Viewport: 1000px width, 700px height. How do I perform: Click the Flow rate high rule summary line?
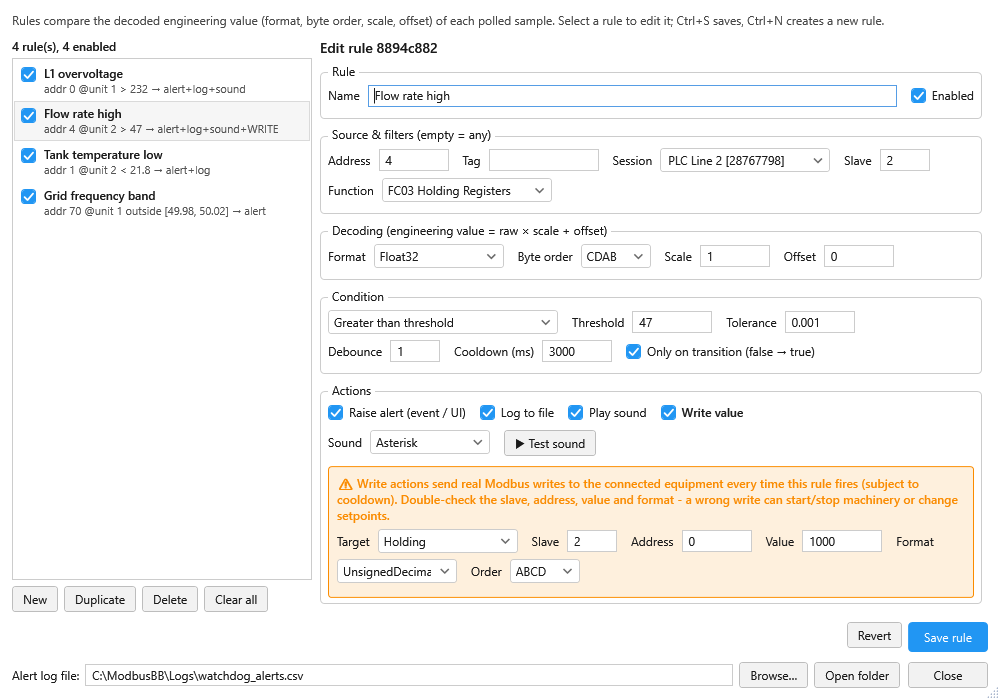click(161, 129)
